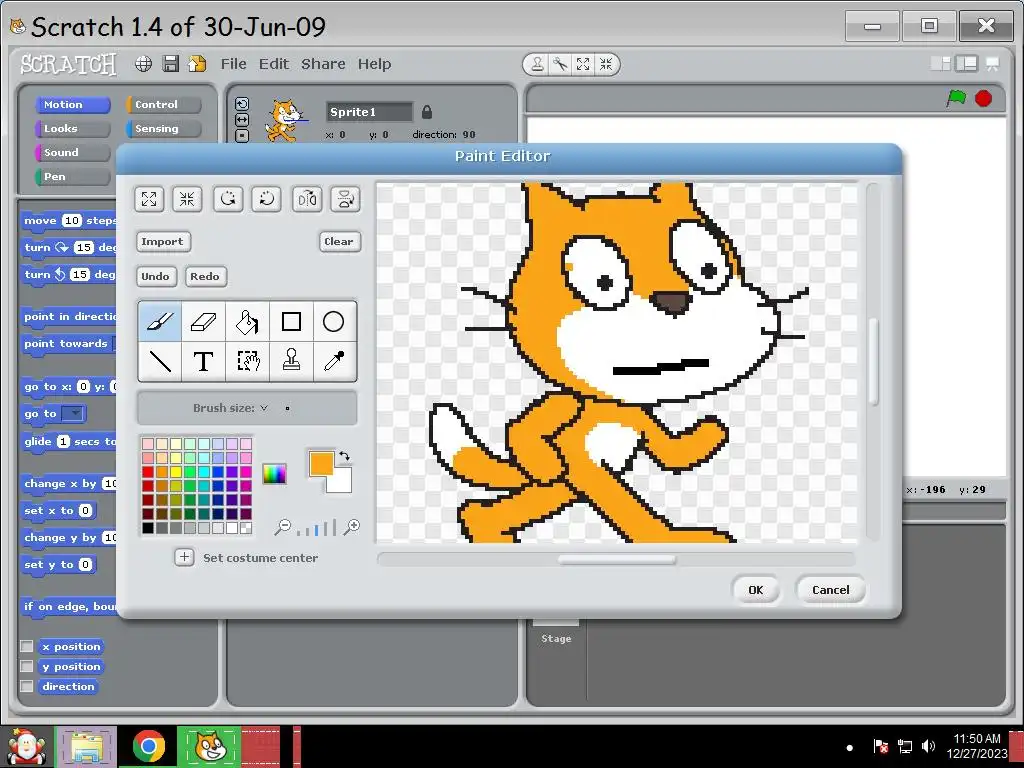
Task: Confirm with the OK button
Action: pyautogui.click(x=756, y=590)
